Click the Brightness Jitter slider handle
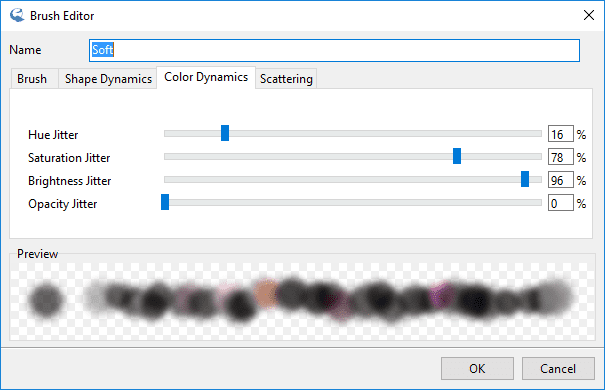The width and height of the screenshot is (605, 390). click(525, 179)
